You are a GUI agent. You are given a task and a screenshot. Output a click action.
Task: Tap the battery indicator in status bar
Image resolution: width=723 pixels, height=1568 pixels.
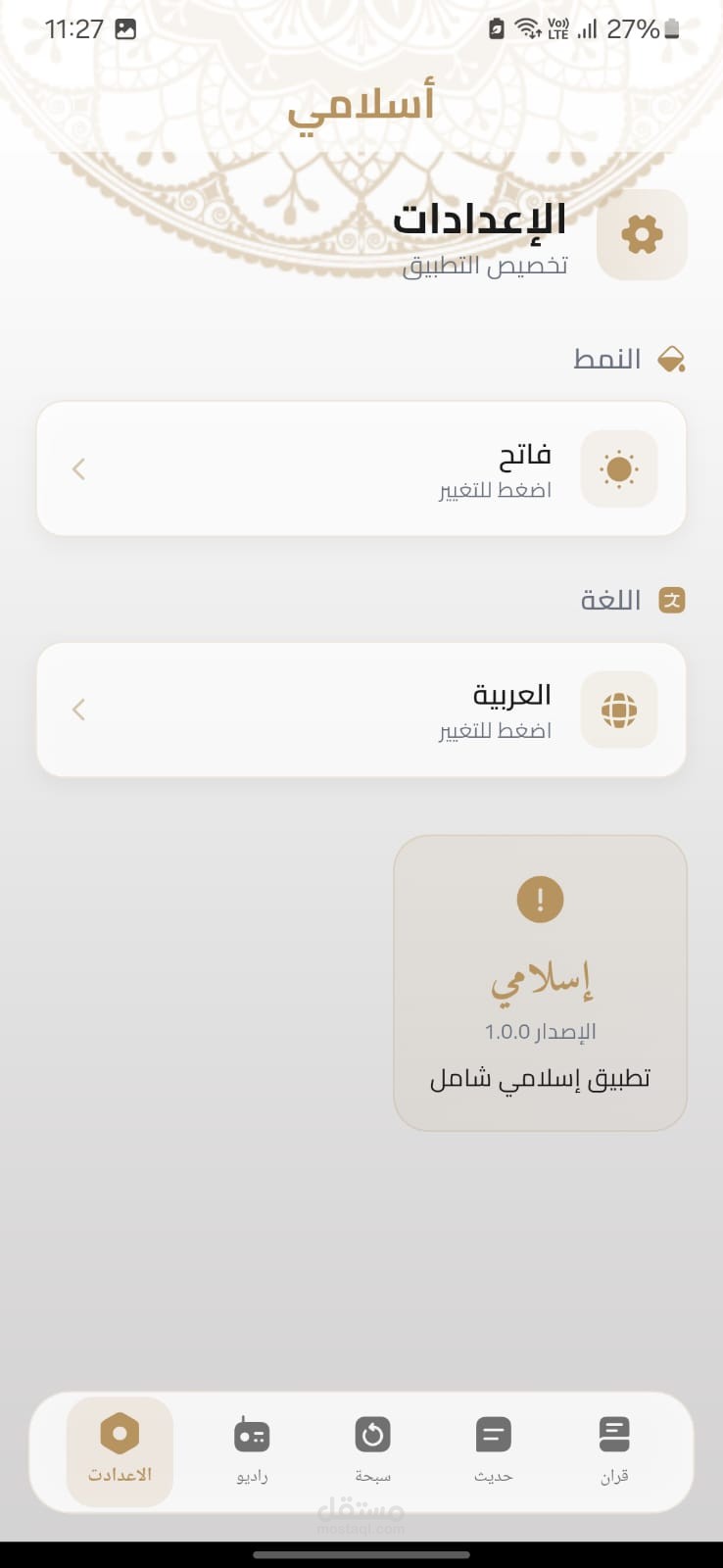(671, 29)
